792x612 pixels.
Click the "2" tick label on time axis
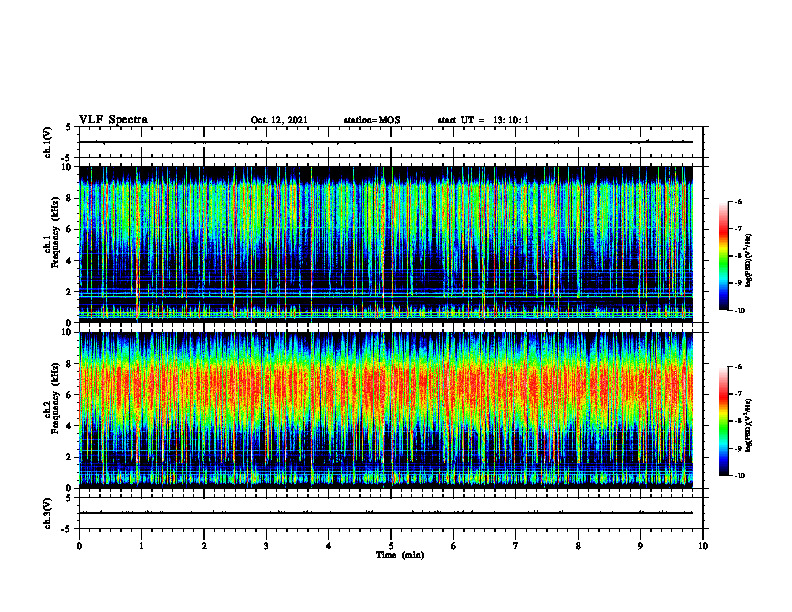[x=204, y=546]
